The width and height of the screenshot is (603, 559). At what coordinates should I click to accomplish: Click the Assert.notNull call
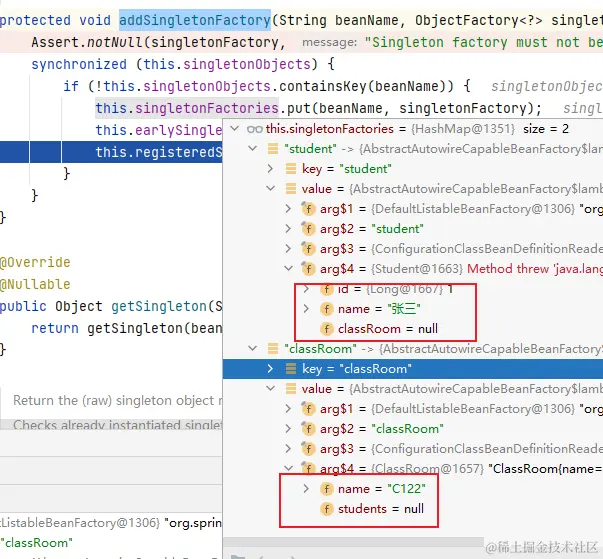(87, 42)
